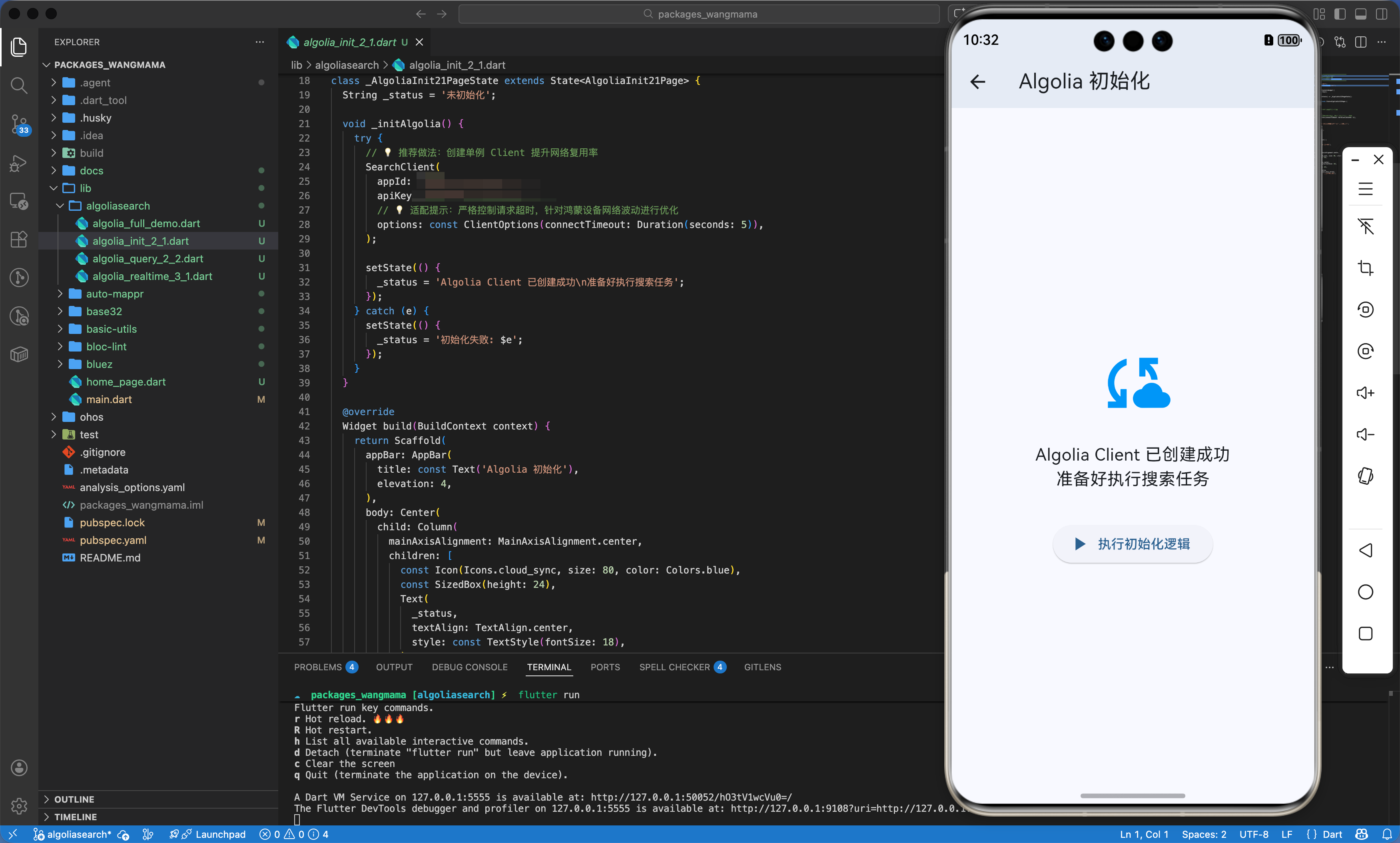Viewport: 1400px width, 843px height.
Task: Switch to the PROBLEMS tab
Action: [x=317, y=667]
